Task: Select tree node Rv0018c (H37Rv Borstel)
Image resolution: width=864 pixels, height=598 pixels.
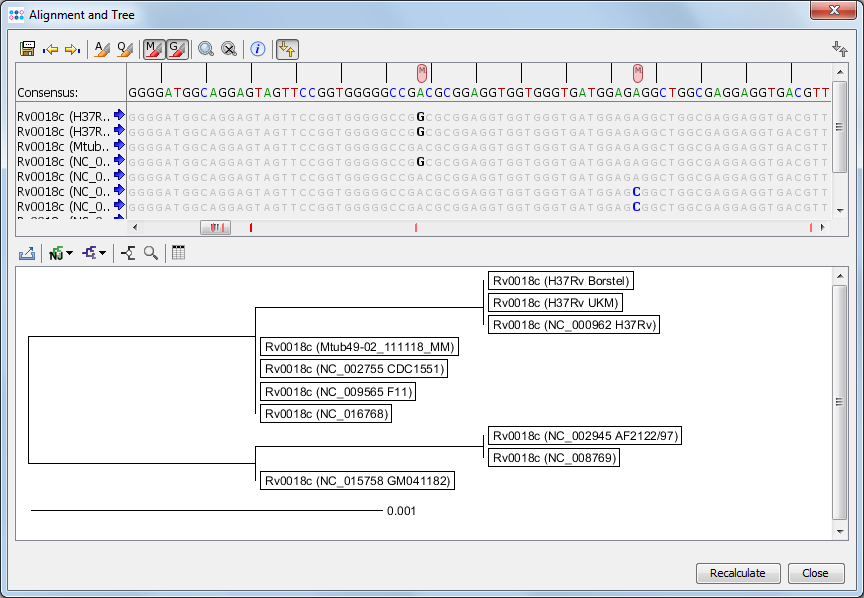Action: tap(561, 281)
